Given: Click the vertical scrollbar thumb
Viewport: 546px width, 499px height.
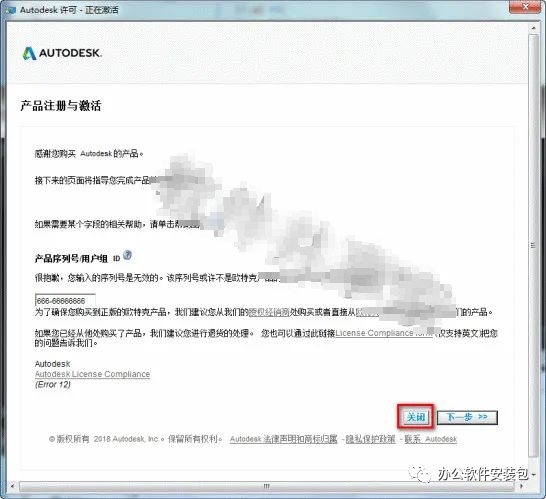Looking at the screenshot, I should 533,245.
